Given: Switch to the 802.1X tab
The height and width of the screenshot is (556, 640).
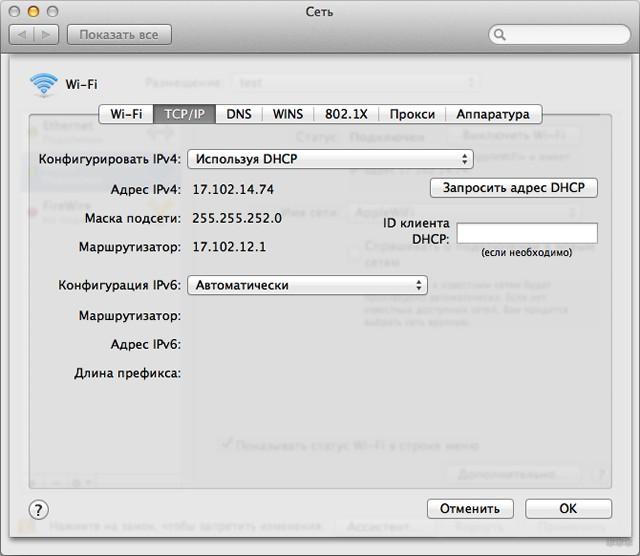Looking at the screenshot, I should (x=346, y=114).
